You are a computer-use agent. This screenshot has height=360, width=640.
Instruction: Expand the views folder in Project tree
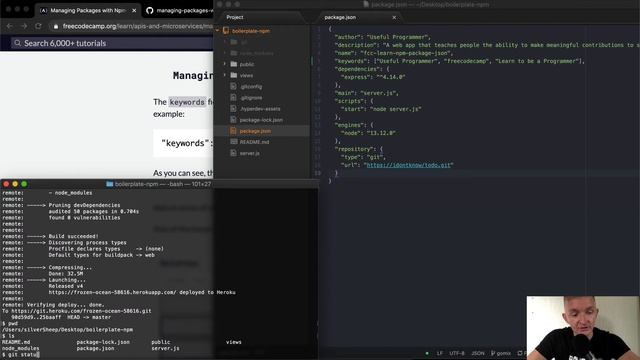pos(224,75)
